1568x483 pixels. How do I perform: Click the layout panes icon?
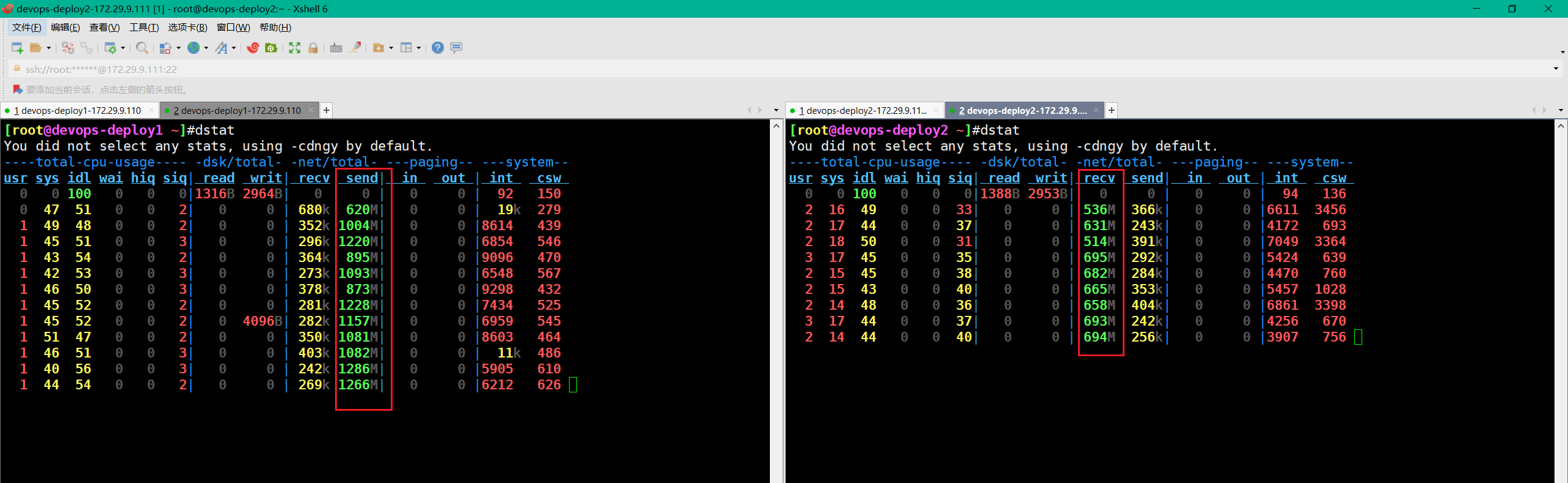[406, 48]
